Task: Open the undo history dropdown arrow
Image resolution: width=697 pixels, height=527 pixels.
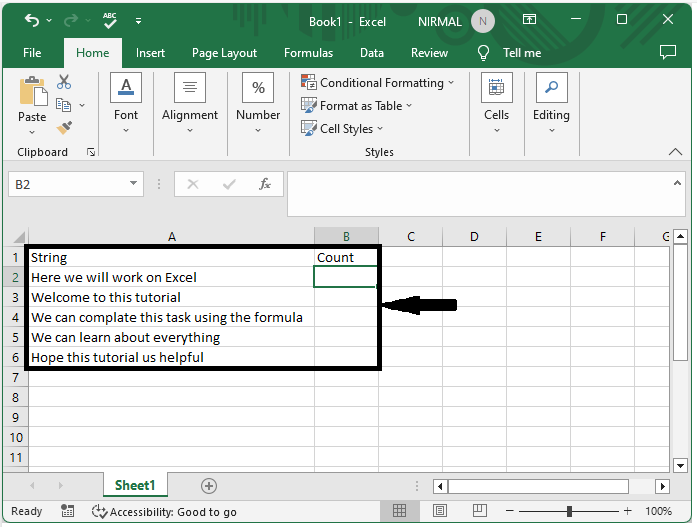Action: [x=49, y=20]
